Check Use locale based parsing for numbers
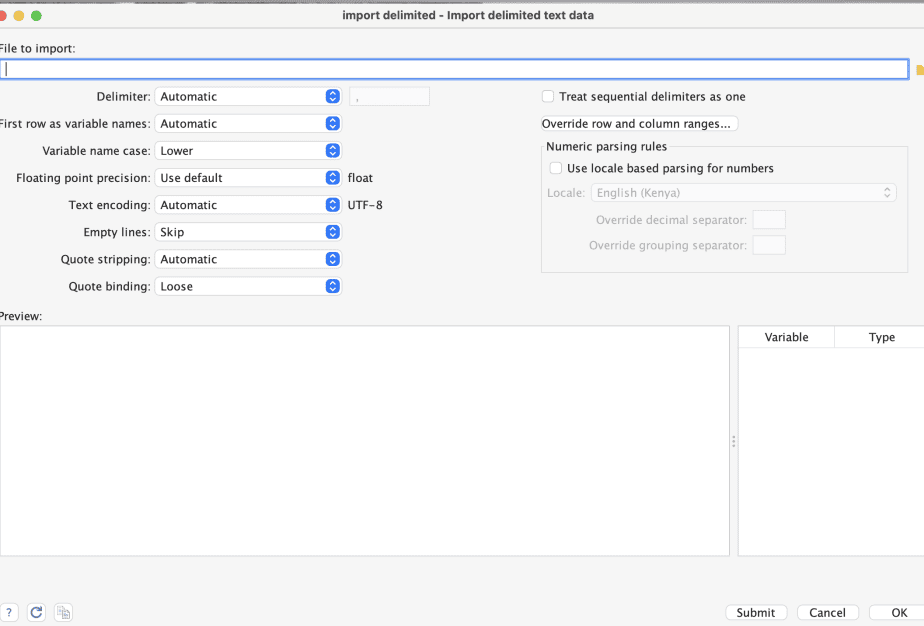This screenshot has height=626, width=924. [556, 168]
